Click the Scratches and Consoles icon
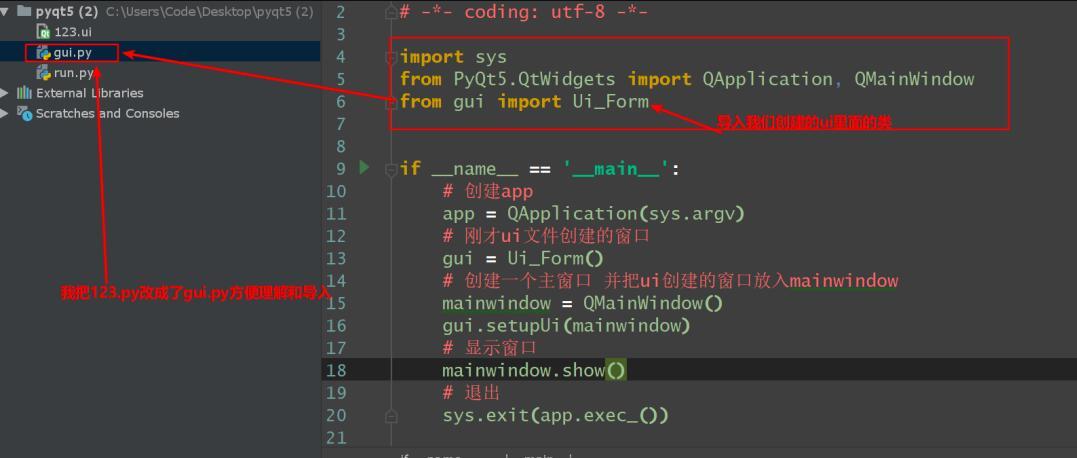 (x=25, y=113)
